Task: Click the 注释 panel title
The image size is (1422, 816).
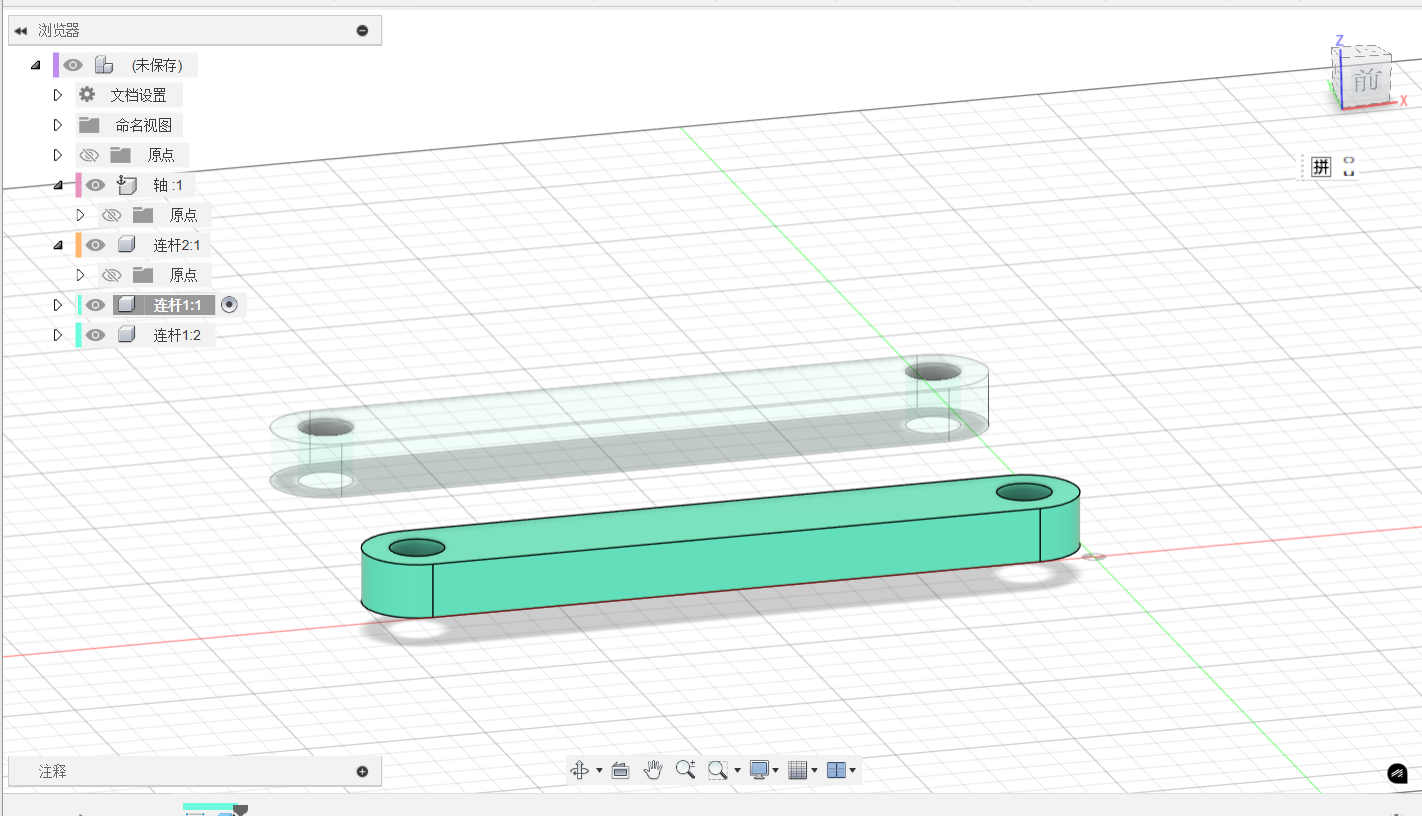Action: tap(53, 771)
